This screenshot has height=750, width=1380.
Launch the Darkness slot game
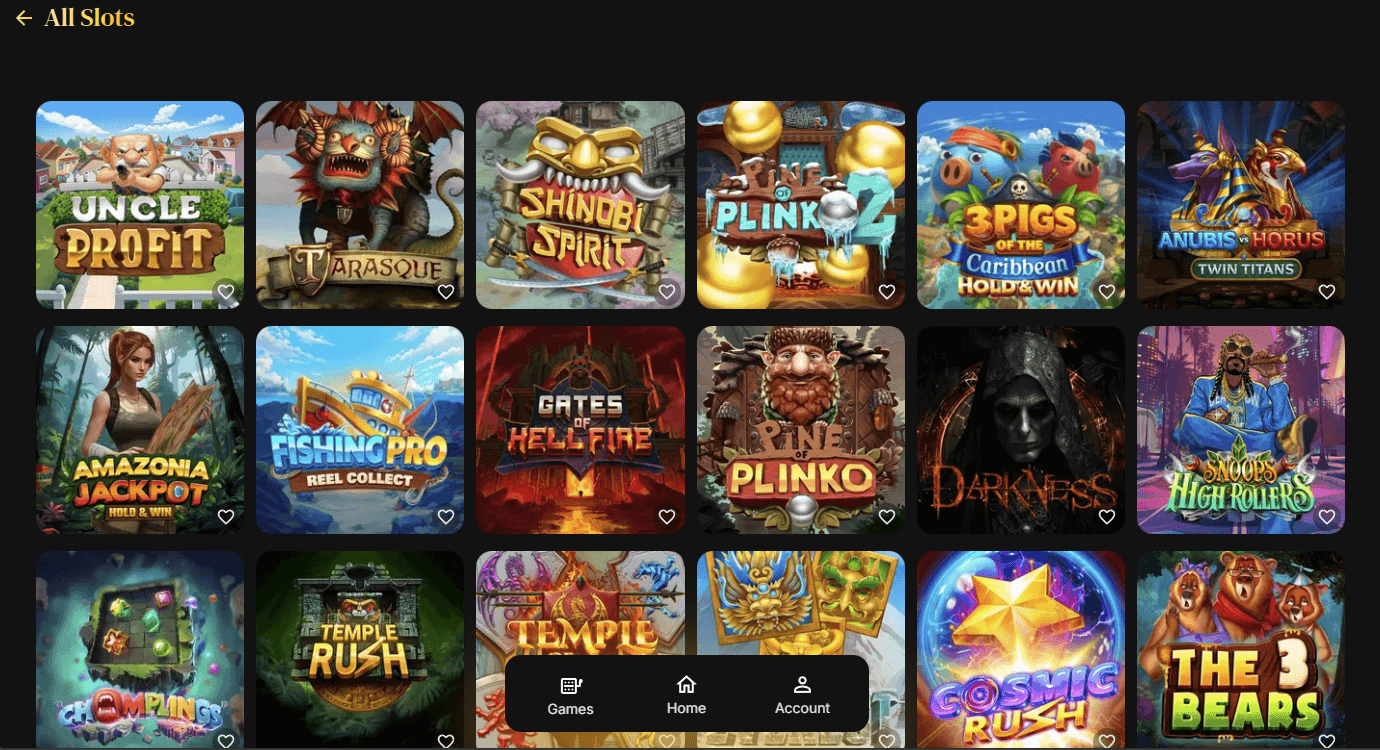pyautogui.click(x=1021, y=430)
